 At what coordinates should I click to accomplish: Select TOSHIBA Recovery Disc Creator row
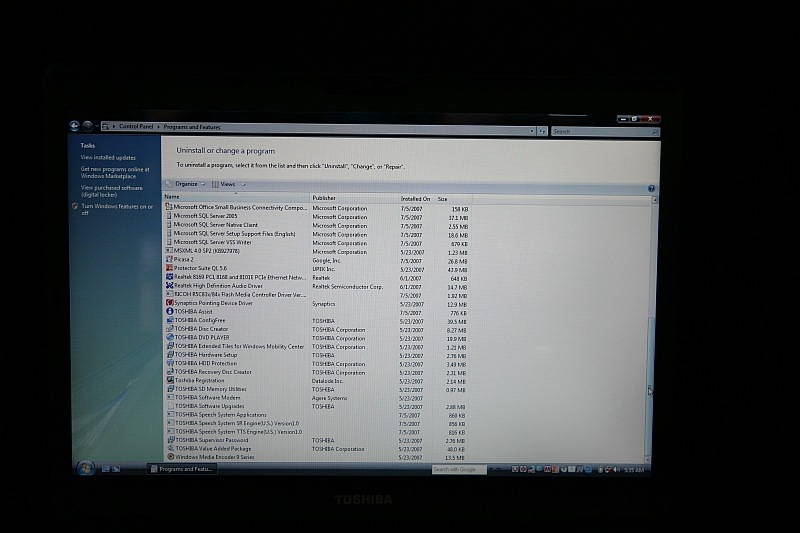coord(316,372)
